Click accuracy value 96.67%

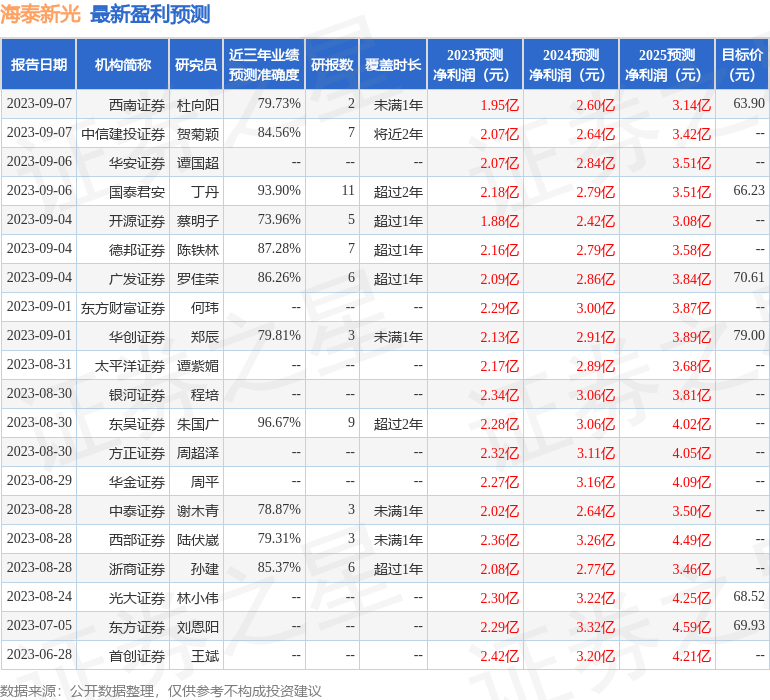tap(279, 422)
